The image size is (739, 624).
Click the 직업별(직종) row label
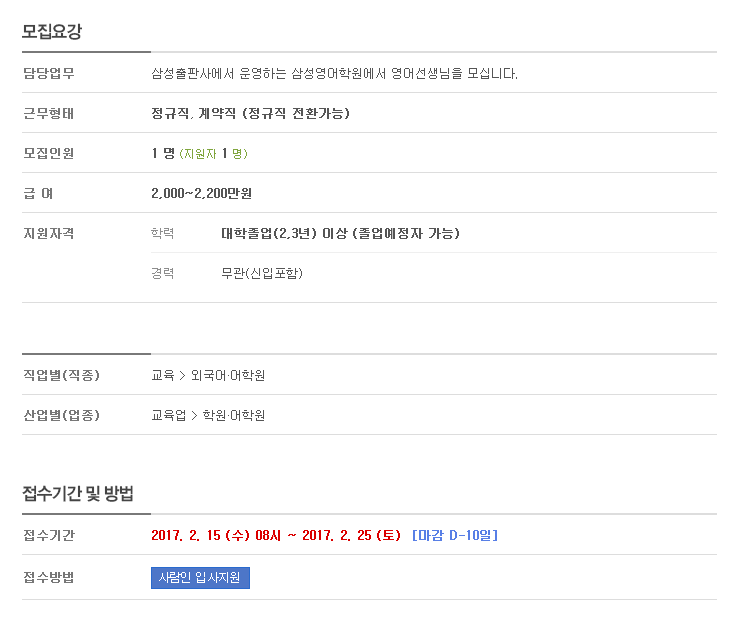[62, 375]
